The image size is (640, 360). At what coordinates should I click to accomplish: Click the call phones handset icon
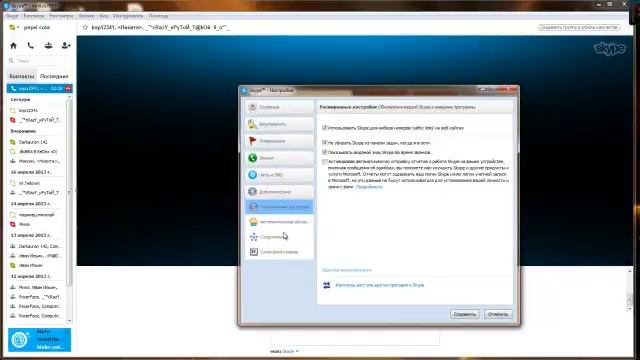pyautogui.click(x=31, y=45)
